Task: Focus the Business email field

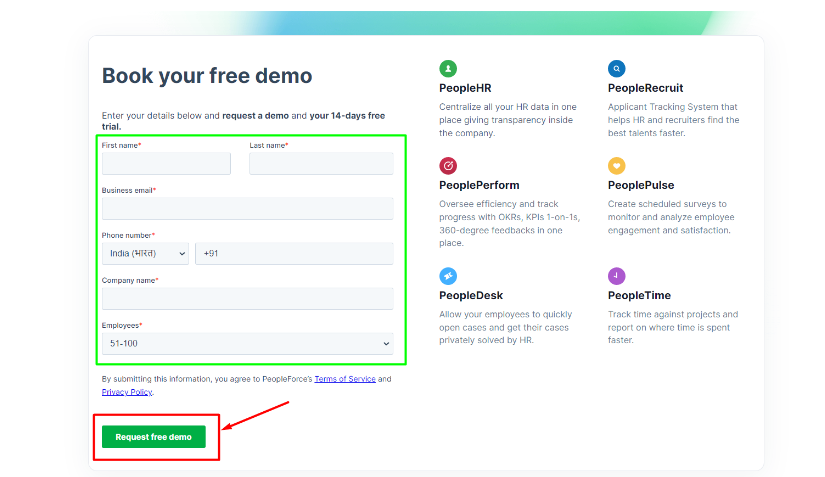Action: (x=247, y=208)
